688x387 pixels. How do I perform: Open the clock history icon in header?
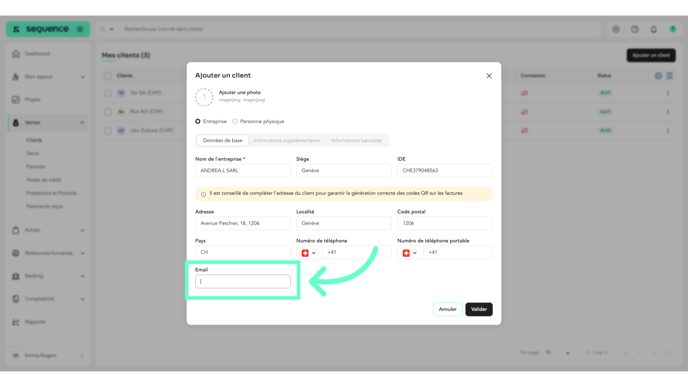(x=635, y=29)
